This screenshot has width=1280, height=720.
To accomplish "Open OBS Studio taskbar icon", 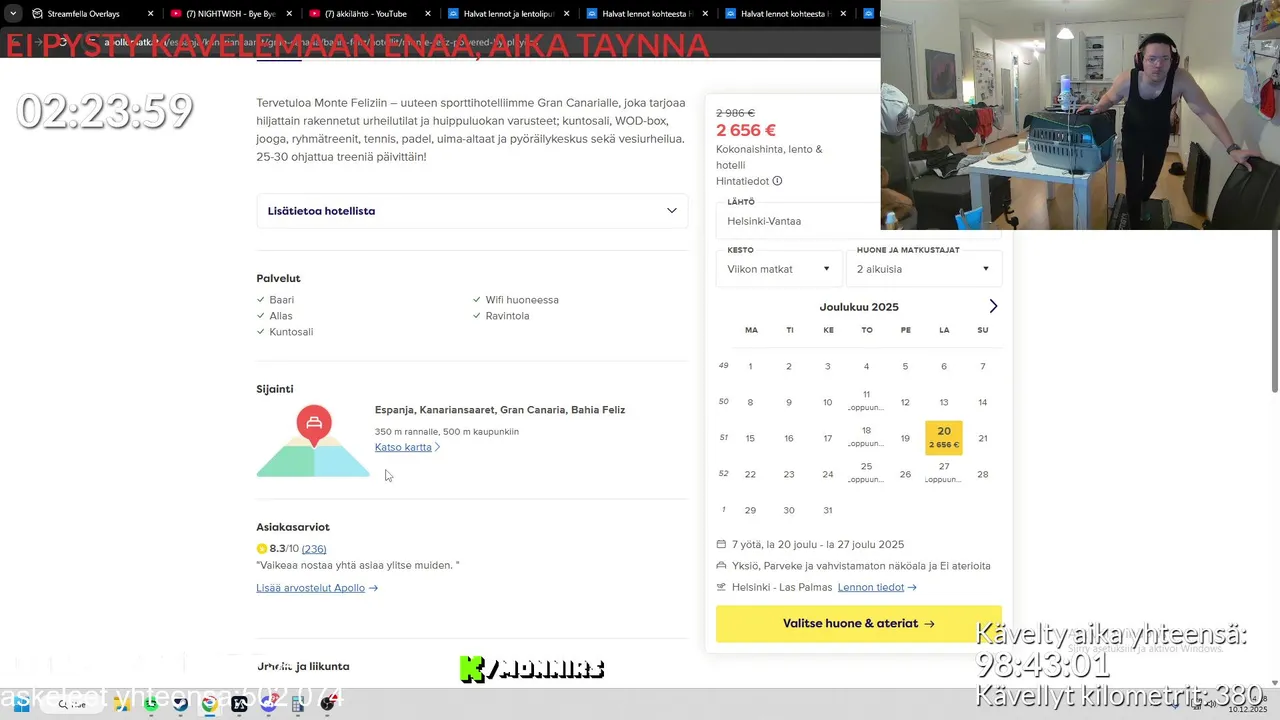I will point(327,704).
